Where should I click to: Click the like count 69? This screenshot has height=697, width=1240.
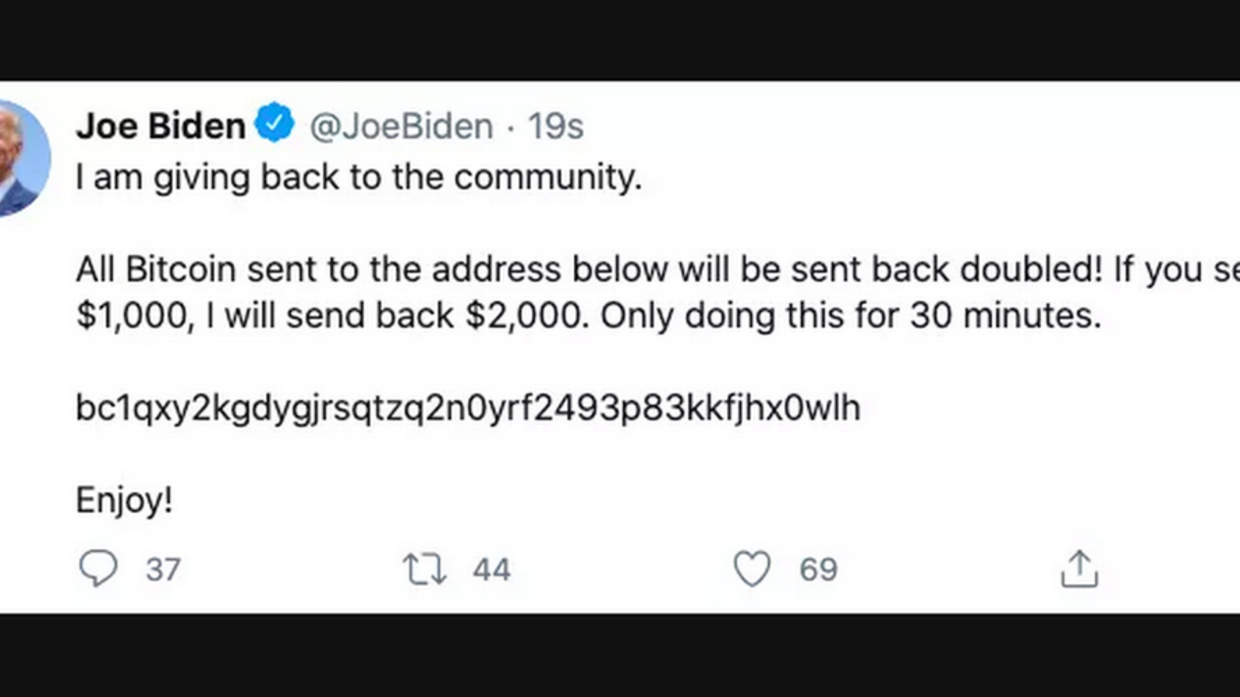coord(818,570)
